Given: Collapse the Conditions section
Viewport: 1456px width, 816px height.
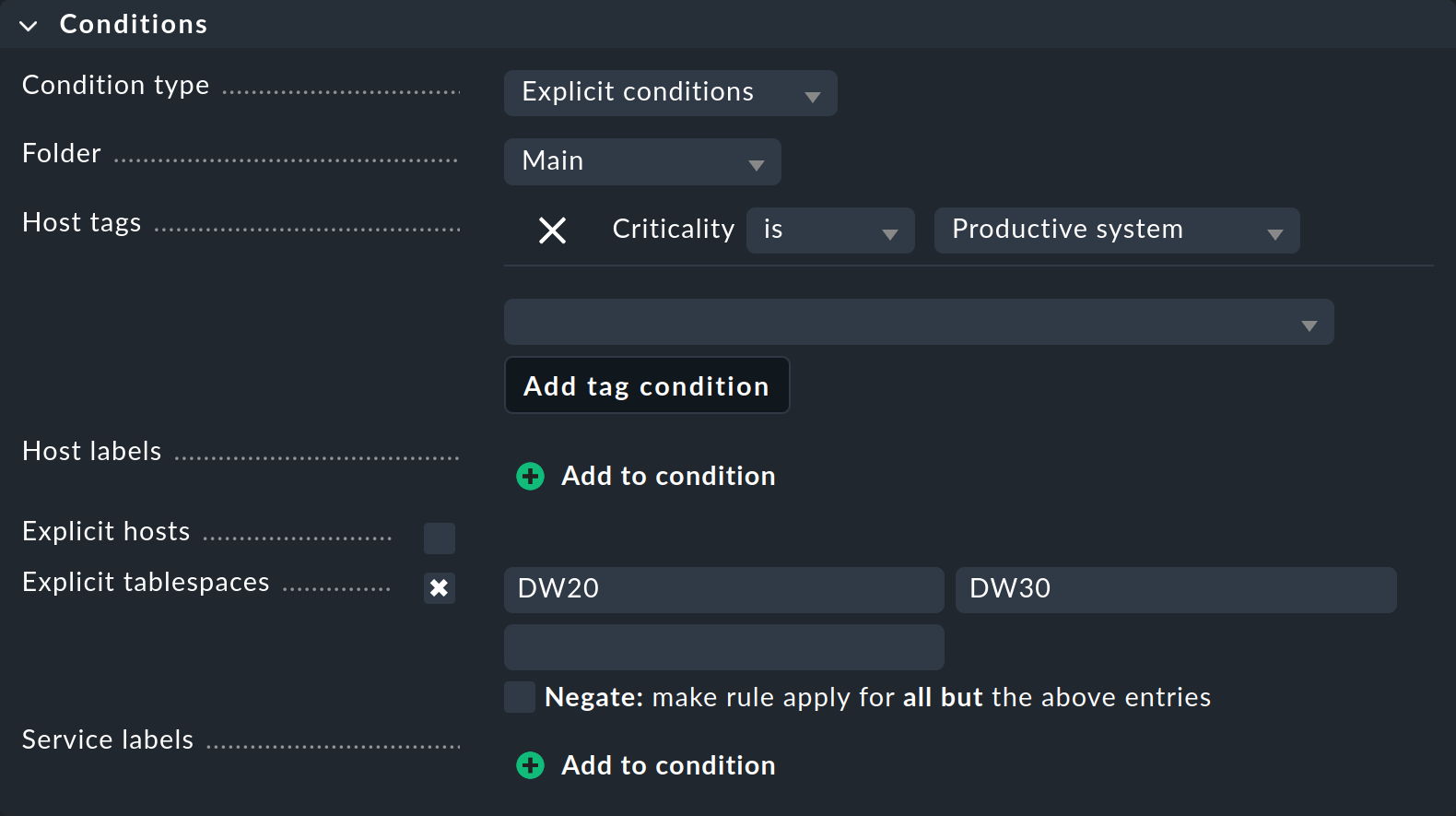Looking at the screenshot, I should click(x=29, y=25).
